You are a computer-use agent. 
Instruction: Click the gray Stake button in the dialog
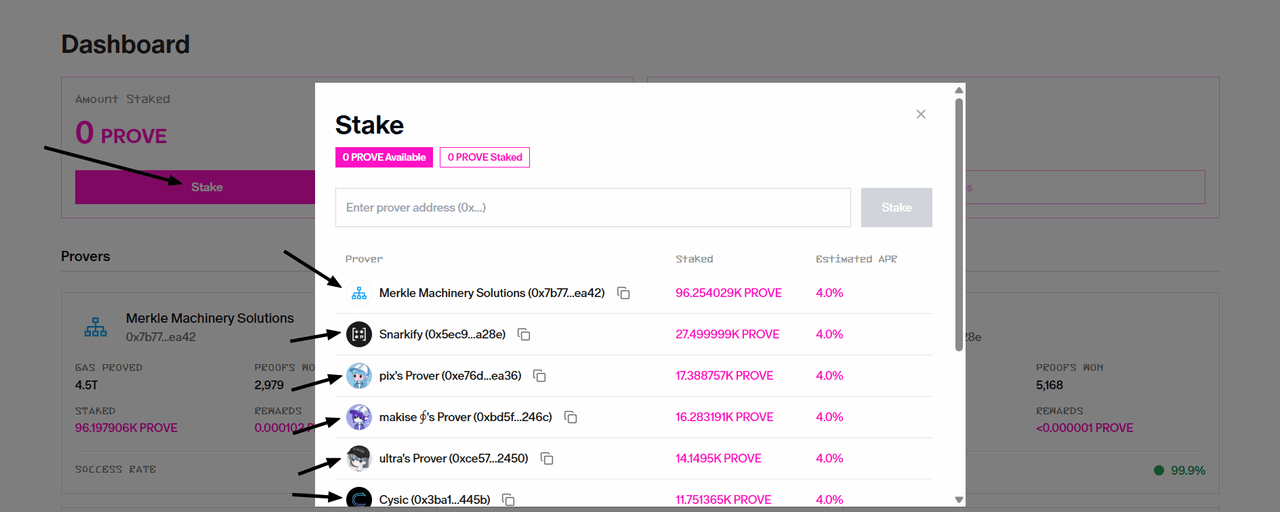click(x=897, y=207)
